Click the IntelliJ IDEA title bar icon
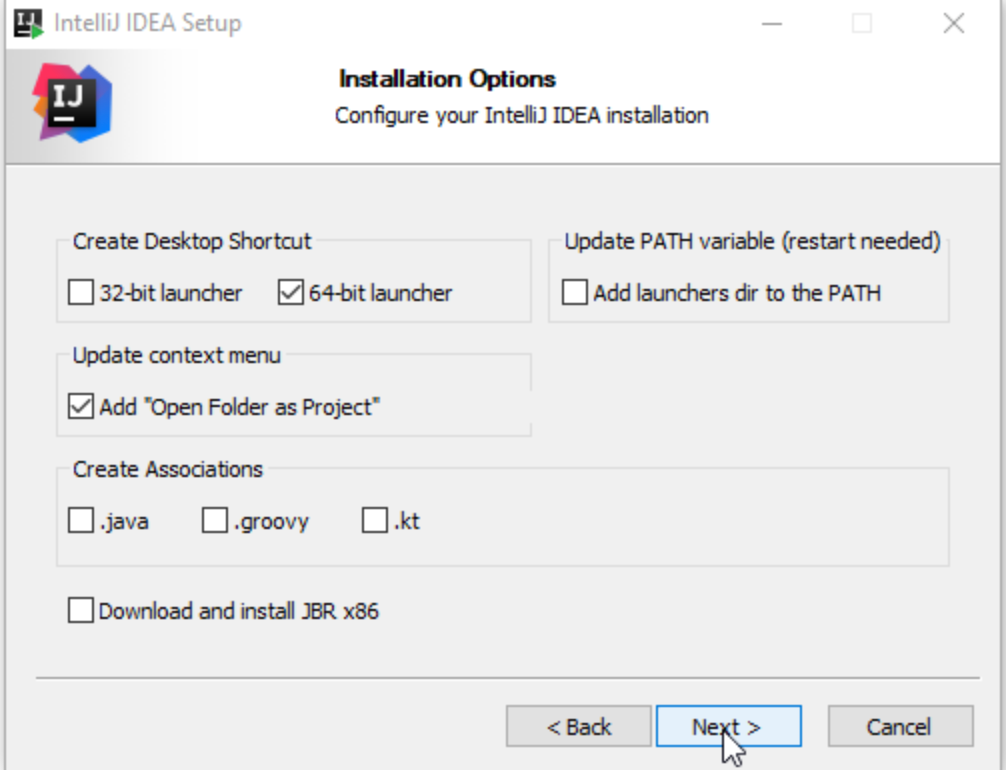The width and height of the screenshot is (1006, 770). (30, 23)
